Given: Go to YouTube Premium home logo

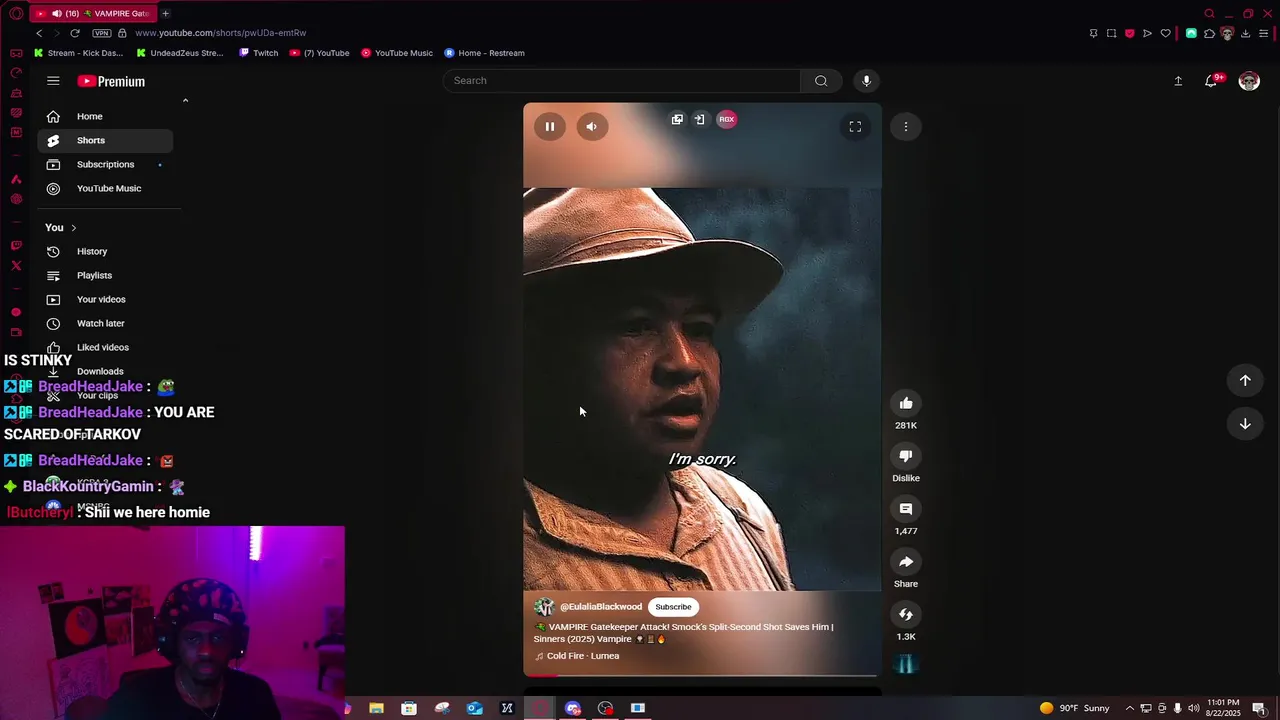Looking at the screenshot, I should click(111, 81).
